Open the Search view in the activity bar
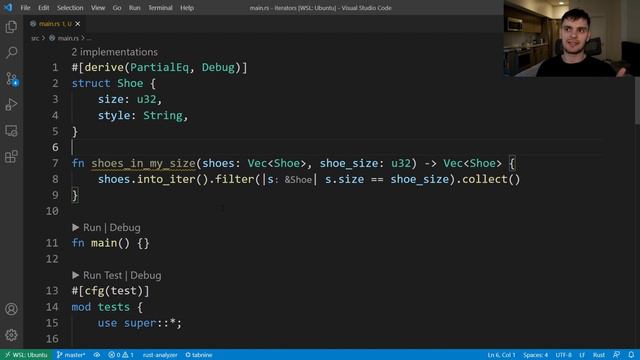This screenshot has height=360, width=640. [x=11, y=53]
